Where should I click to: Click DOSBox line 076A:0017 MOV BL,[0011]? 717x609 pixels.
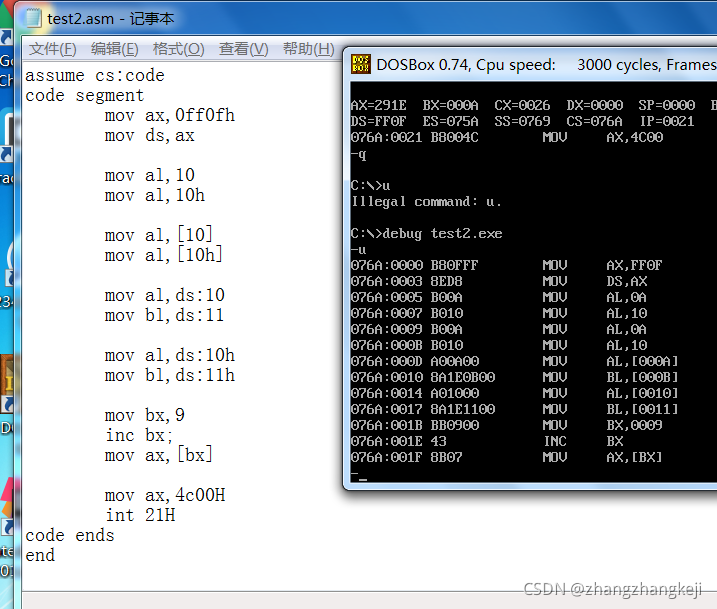[x=514, y=409]
